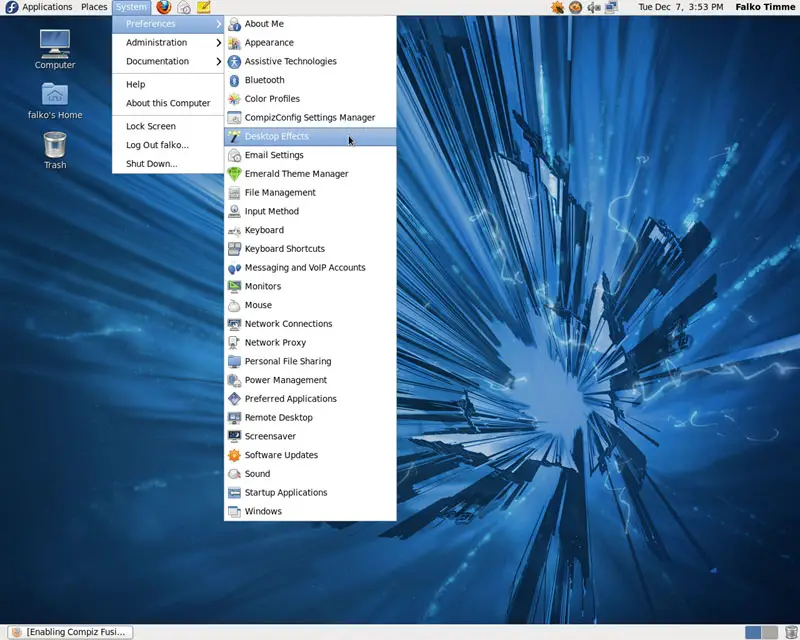Click the Software Updates icon in menu
Screen dimensions: 800x640
coord(234,455)
